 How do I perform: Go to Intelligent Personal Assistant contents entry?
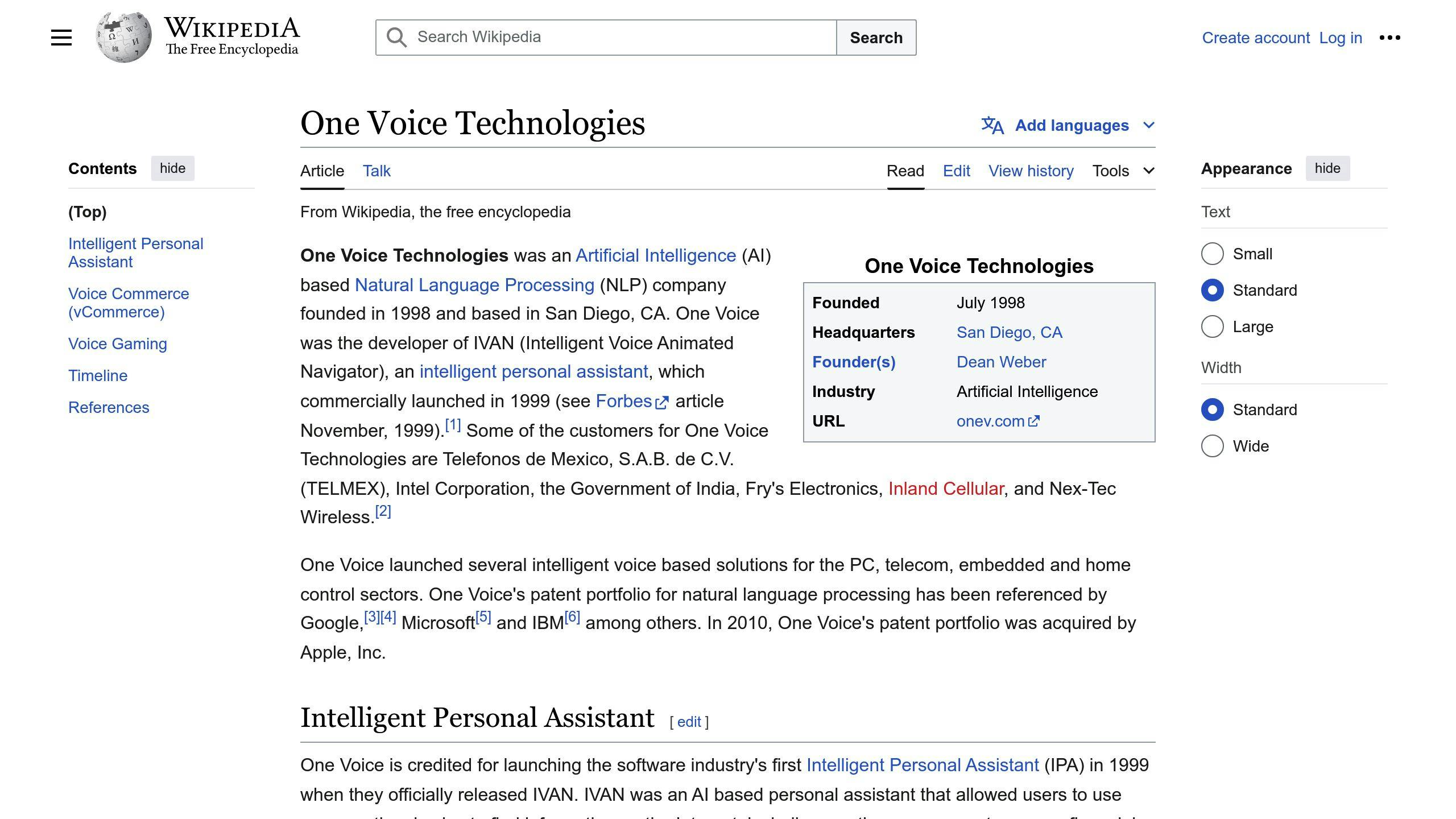coord(135,253)
